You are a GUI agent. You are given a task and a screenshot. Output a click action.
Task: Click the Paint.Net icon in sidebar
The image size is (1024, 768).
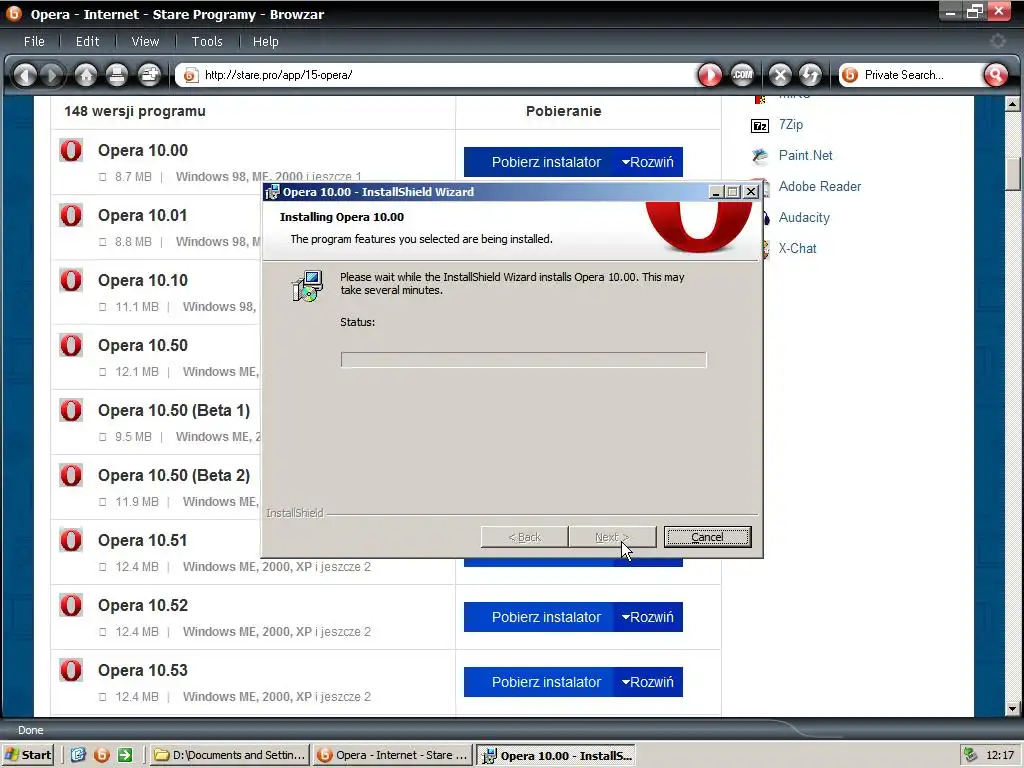(x=760, y=155)
